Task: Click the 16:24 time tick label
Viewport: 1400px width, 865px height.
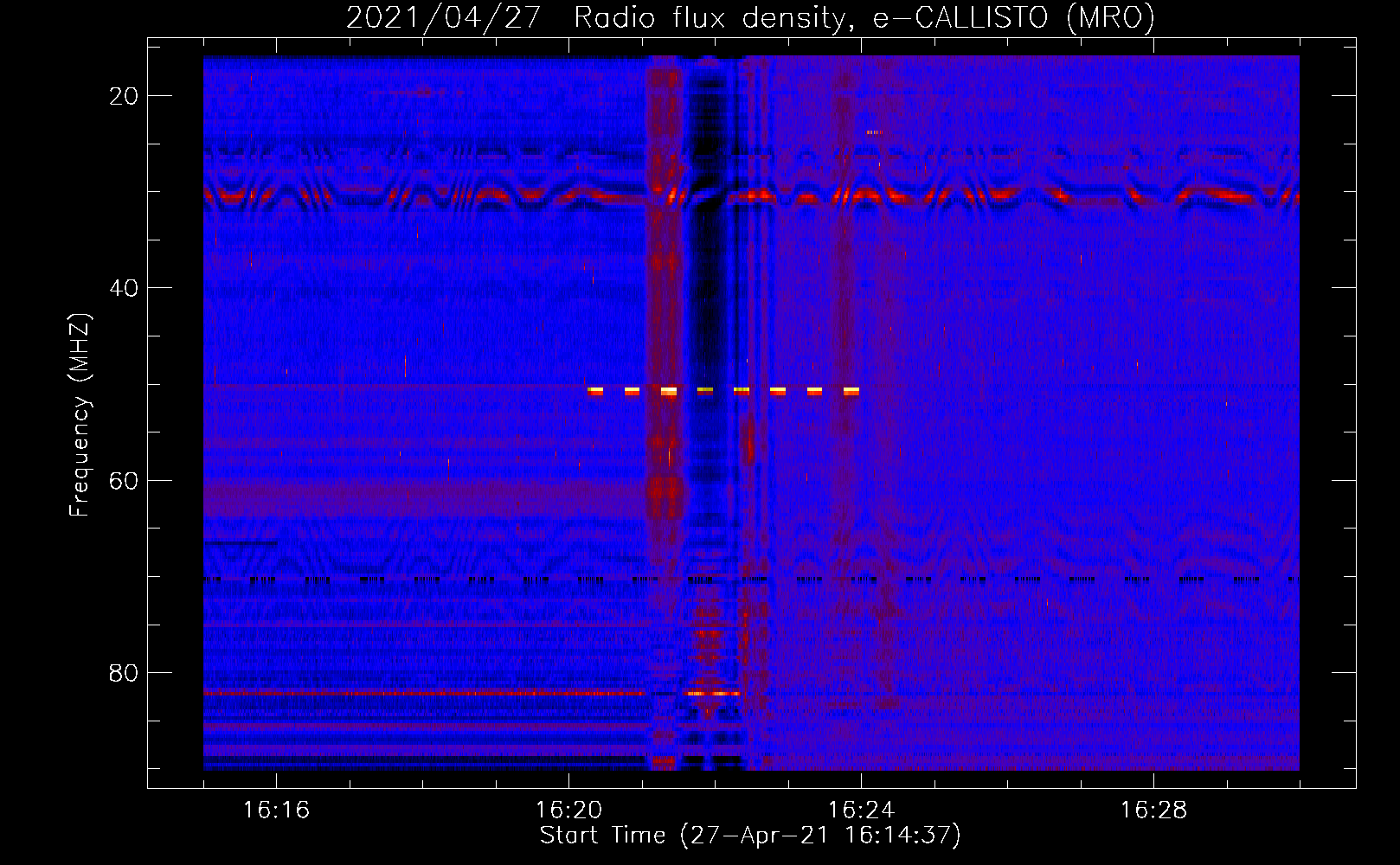Action: (861, 811)
